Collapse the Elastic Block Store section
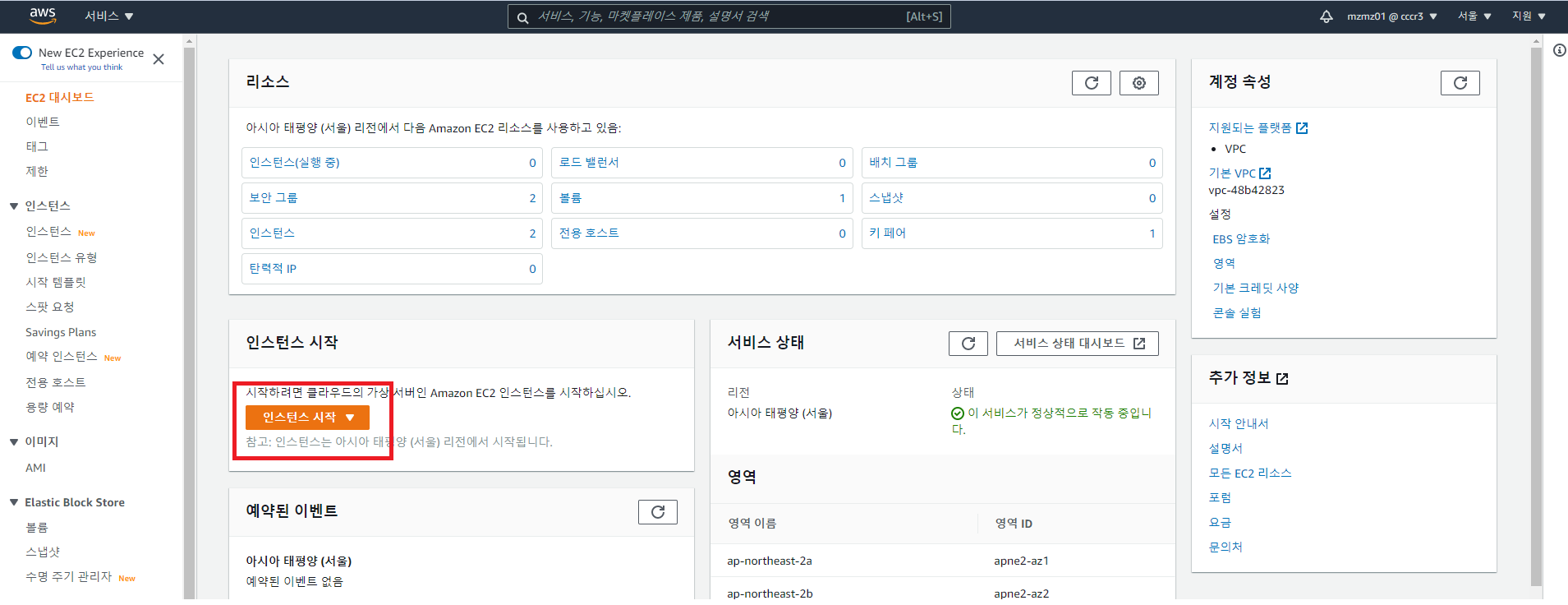Viewport: 1568px width, 605px height. coord(14,503)
